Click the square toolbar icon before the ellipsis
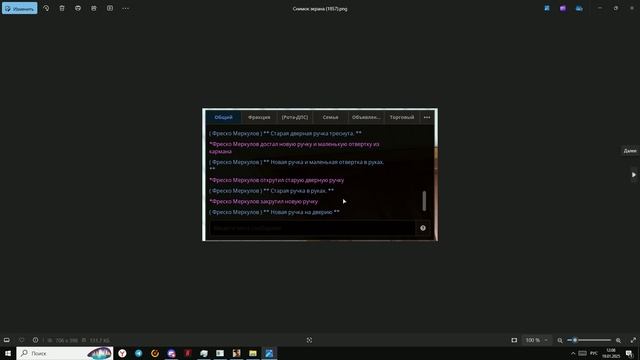Image resolution: width=640 pixels, height=360 pixels. [x=110, y=8]
